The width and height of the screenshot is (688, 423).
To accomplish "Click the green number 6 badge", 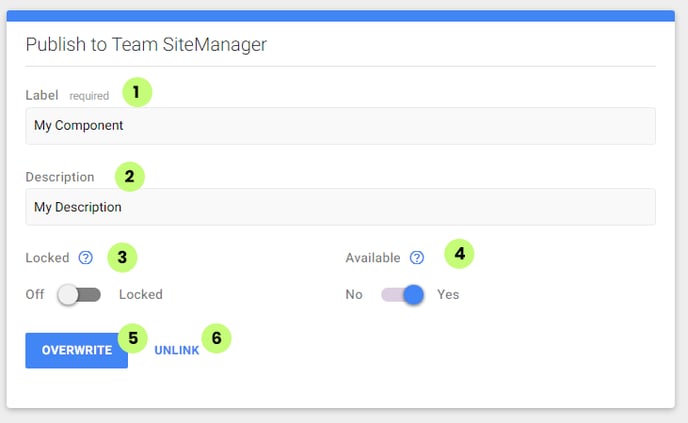I will (x=216, y=338).
